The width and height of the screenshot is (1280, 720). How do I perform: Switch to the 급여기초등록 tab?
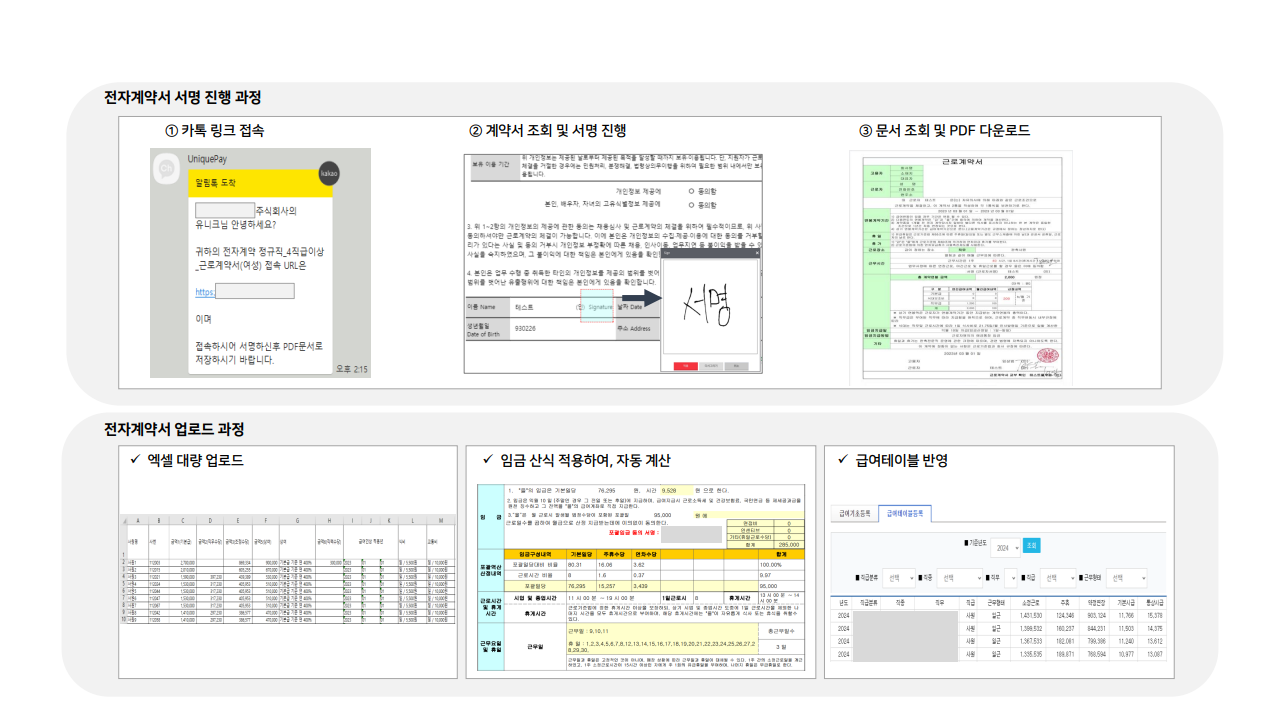coord(855,513)
